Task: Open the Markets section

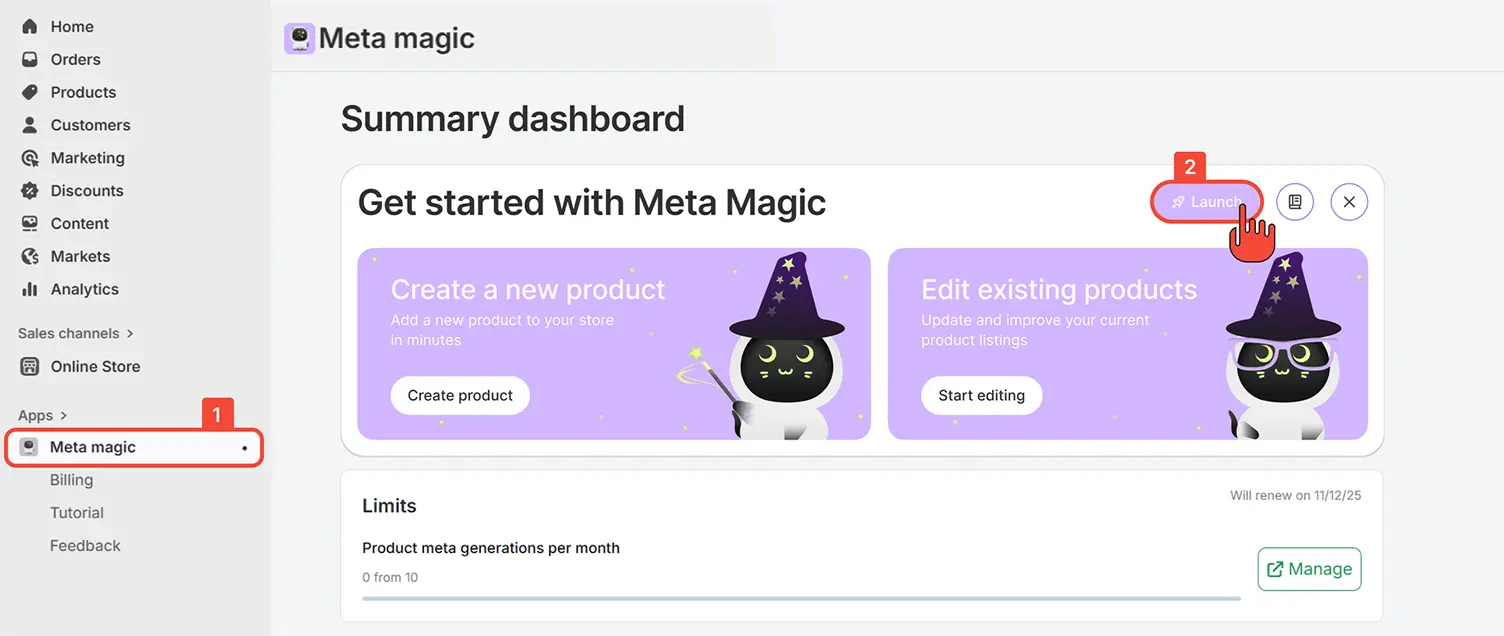Action: [80, 256]
